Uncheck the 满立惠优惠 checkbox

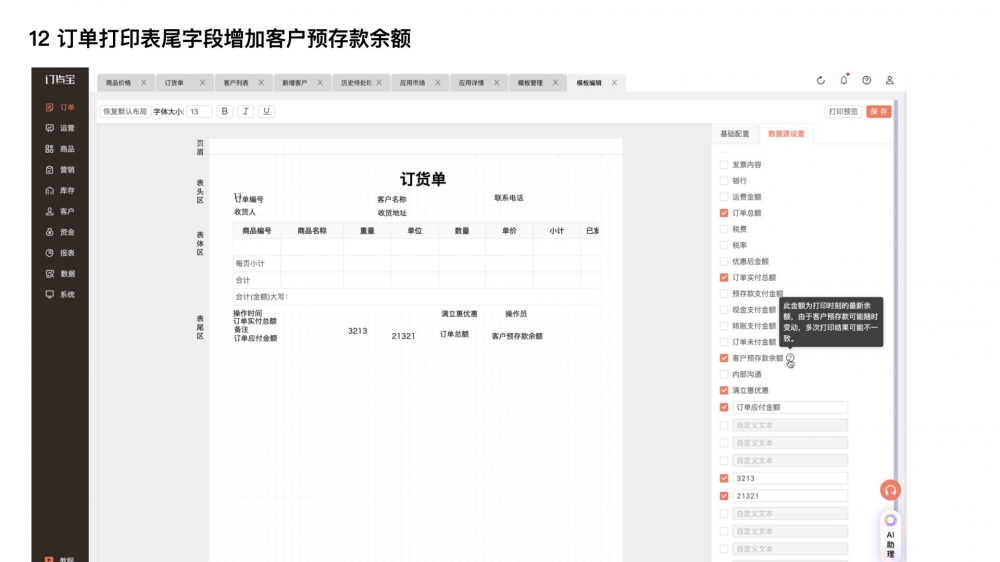pos(724,390)
